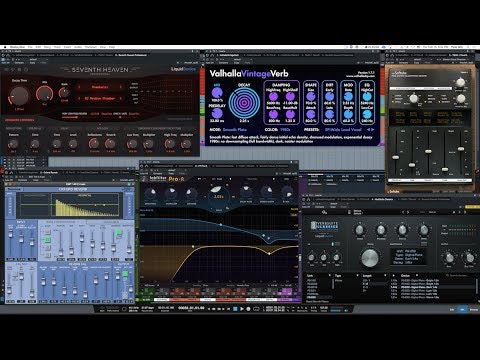Click the Mix knob in Seventh Heaven
Screen dimensions: 480x360
45,94
